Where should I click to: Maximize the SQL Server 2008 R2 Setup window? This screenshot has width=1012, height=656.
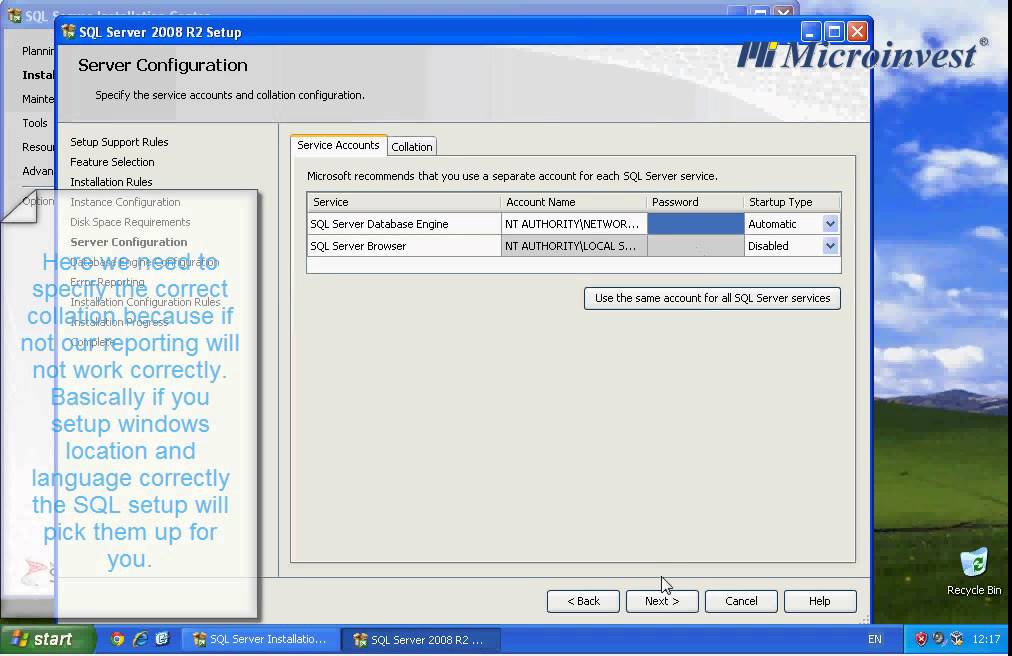click(x=834, y=32)
